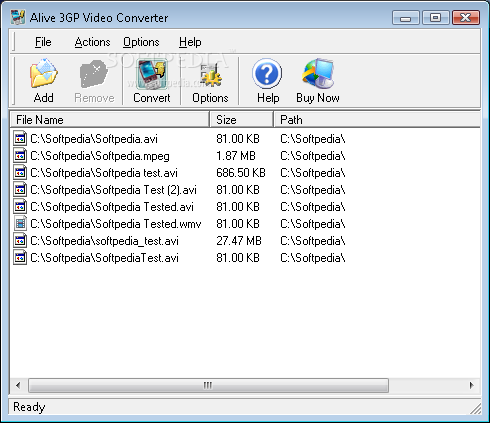The width and height of the screenshot is (490, 423).
Task: Open the Actions menu
Action: click(92, 42)
